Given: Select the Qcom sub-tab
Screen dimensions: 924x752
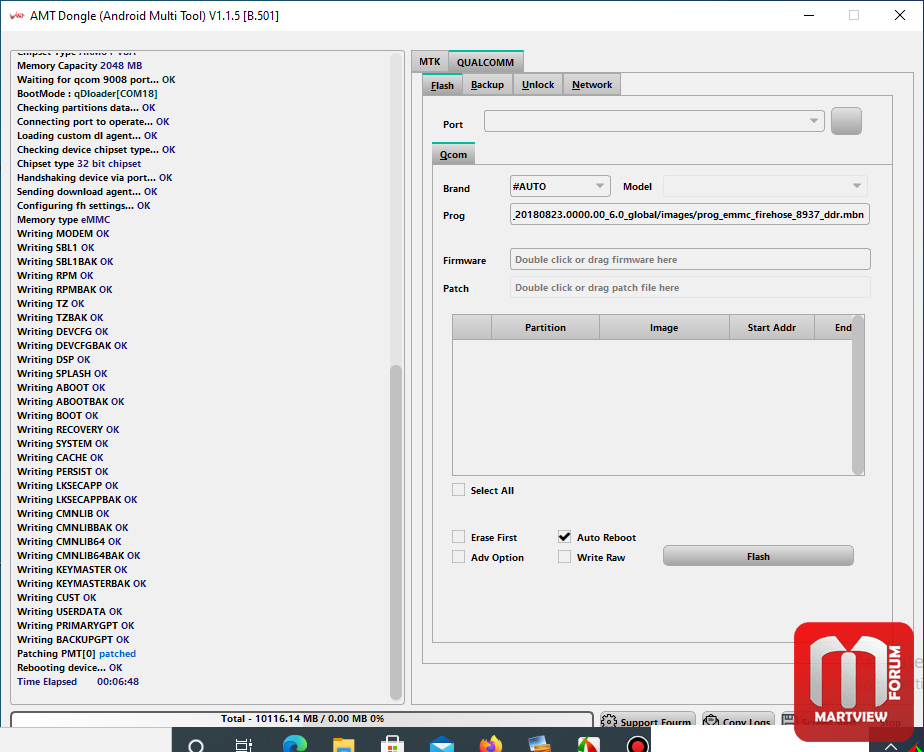Looking at the screenshot, I should point(453,154).
